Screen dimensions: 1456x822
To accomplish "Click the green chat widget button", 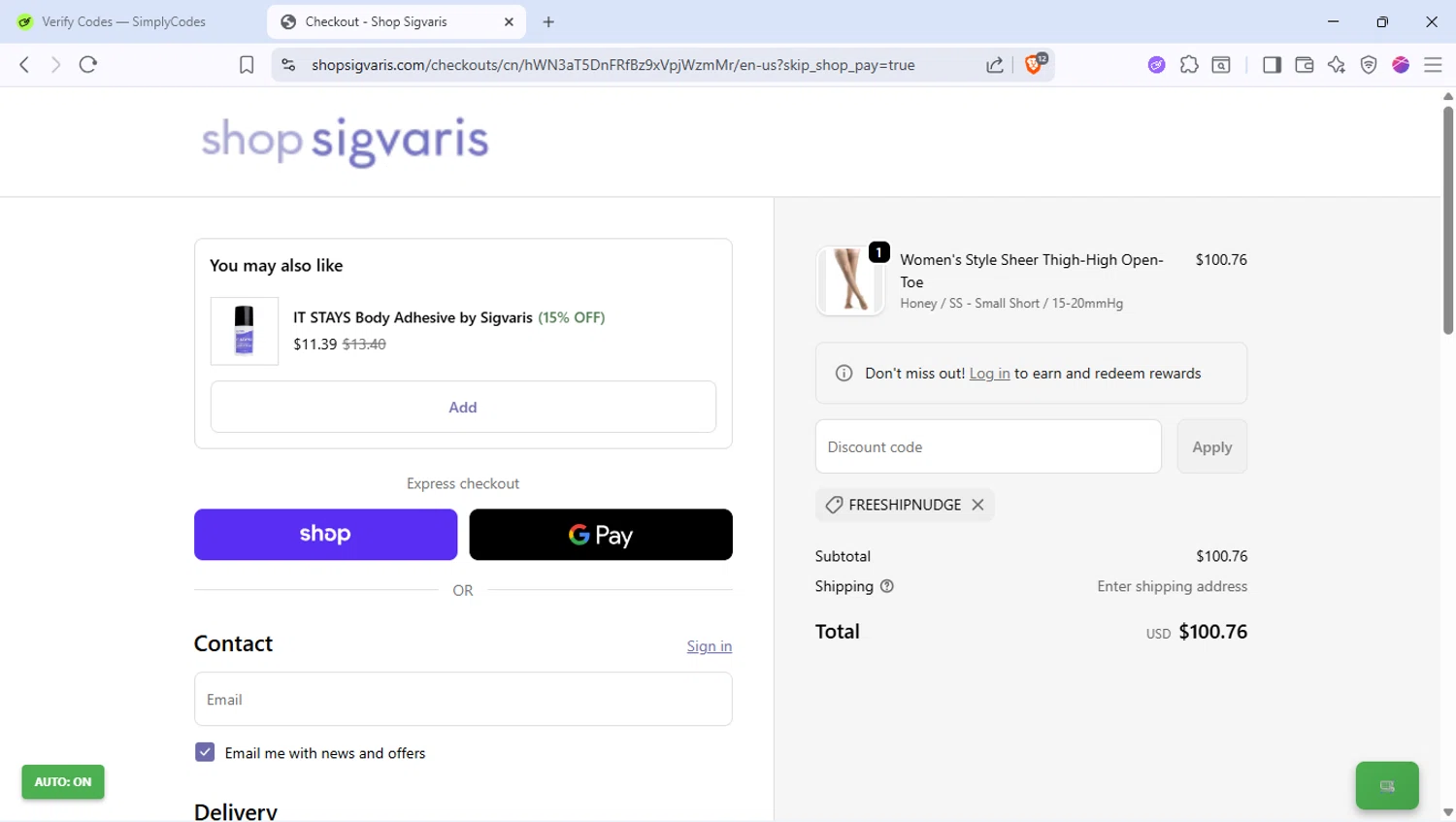I will click(x=1387, y=786).
